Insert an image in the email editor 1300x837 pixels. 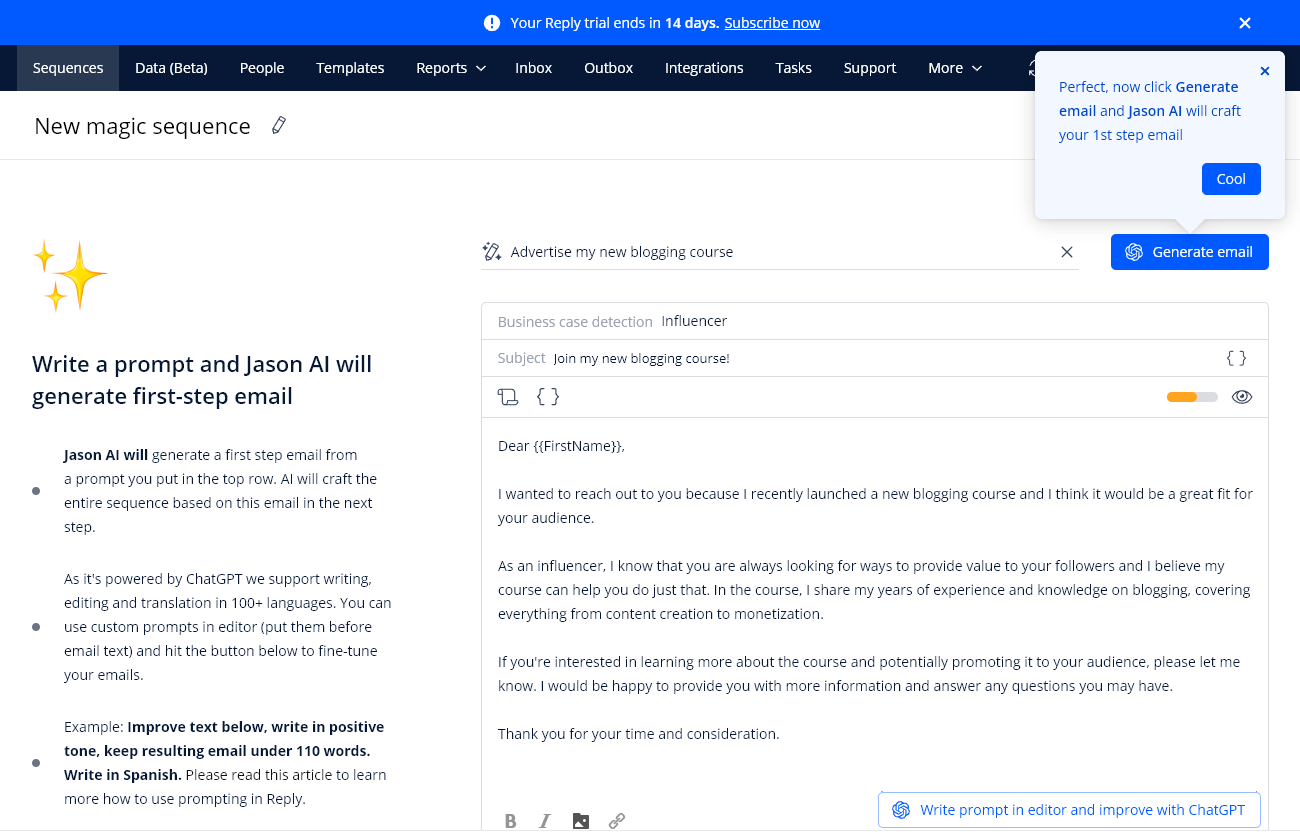[x=581, y=820]
